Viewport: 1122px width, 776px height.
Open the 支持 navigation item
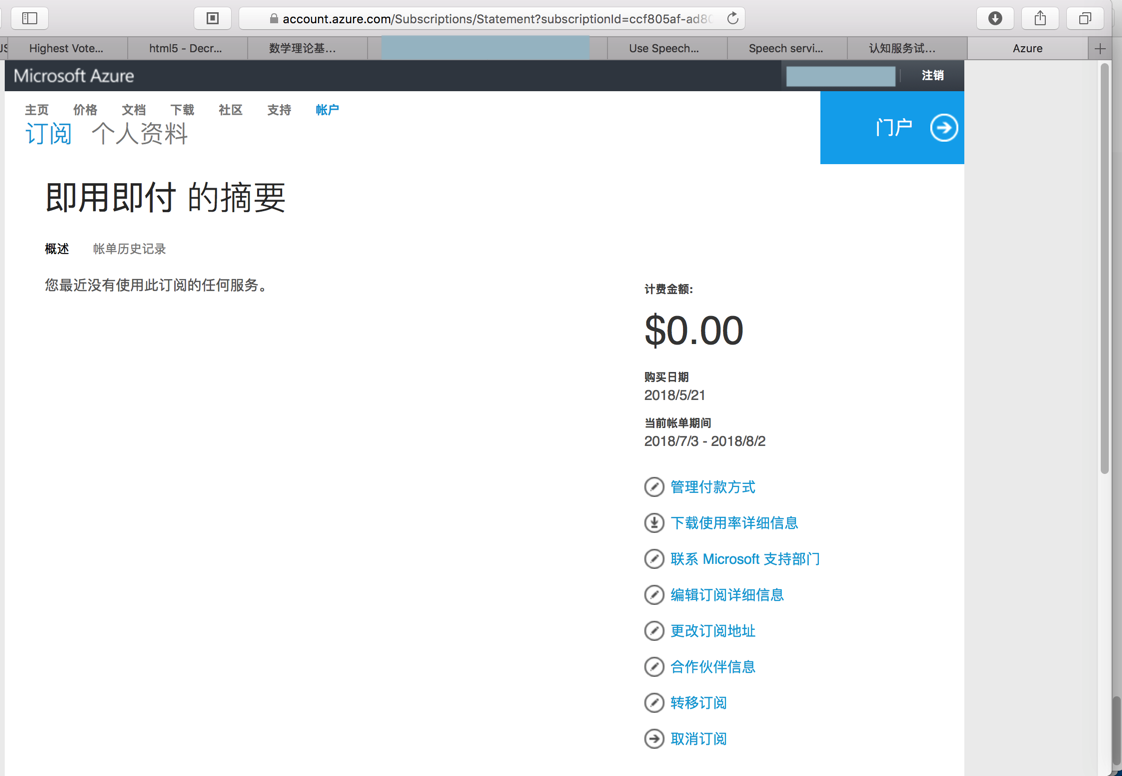point(279,110)
